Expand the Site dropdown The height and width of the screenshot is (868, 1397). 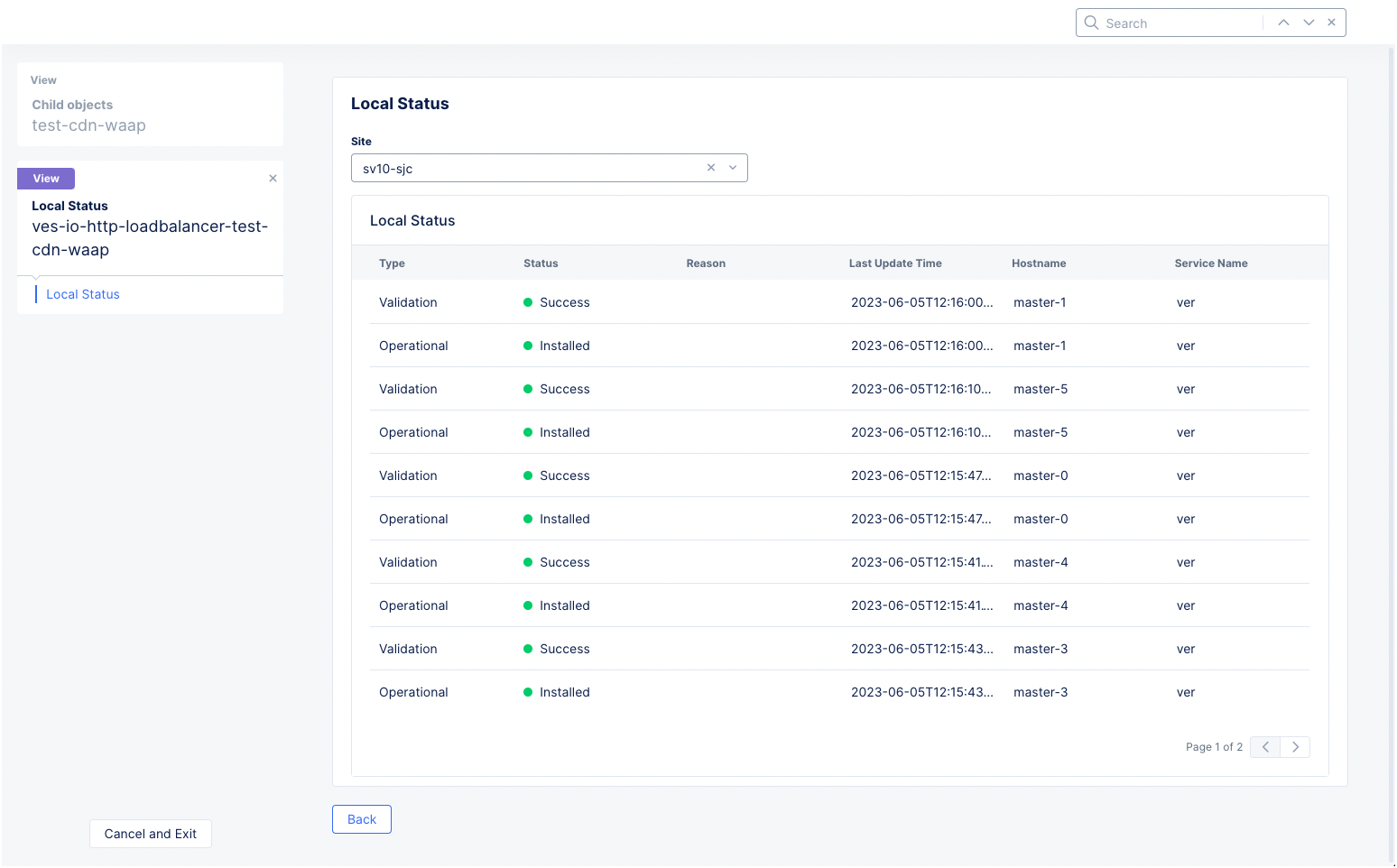click(x=733, y=168)
